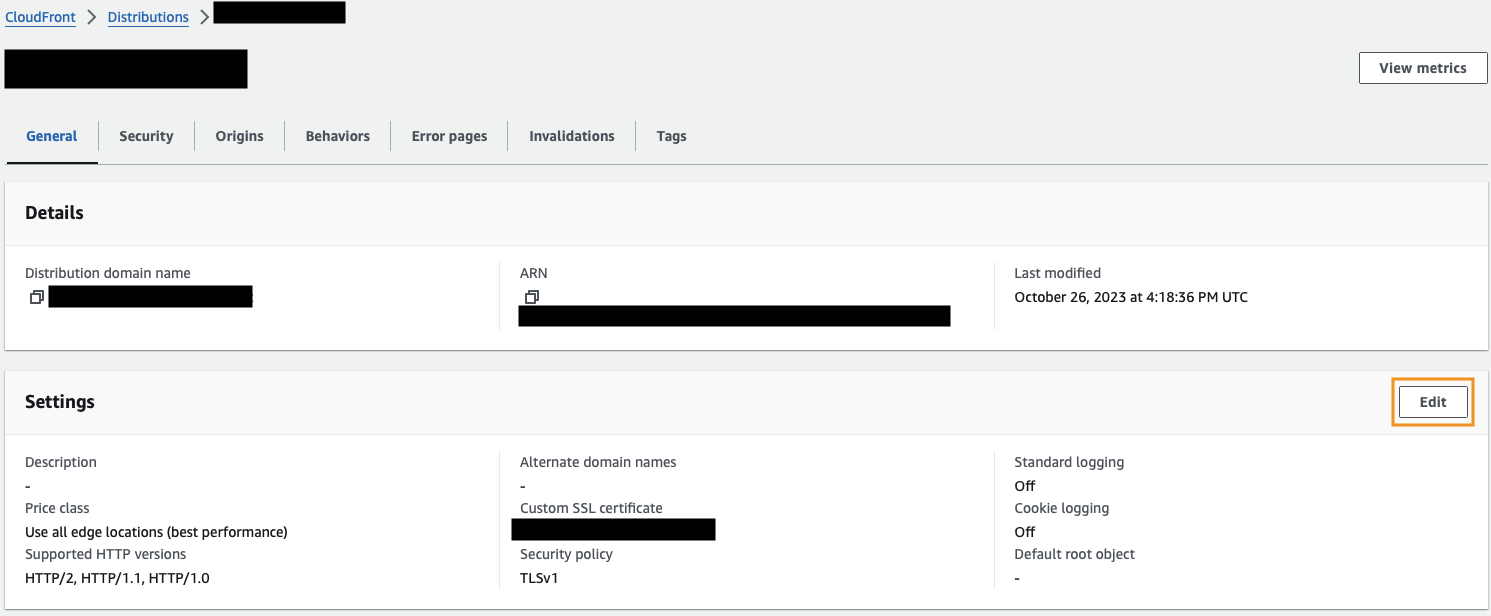Click the Default root object label
Screen dimensions: 1491x616
tap(1074, 554)
